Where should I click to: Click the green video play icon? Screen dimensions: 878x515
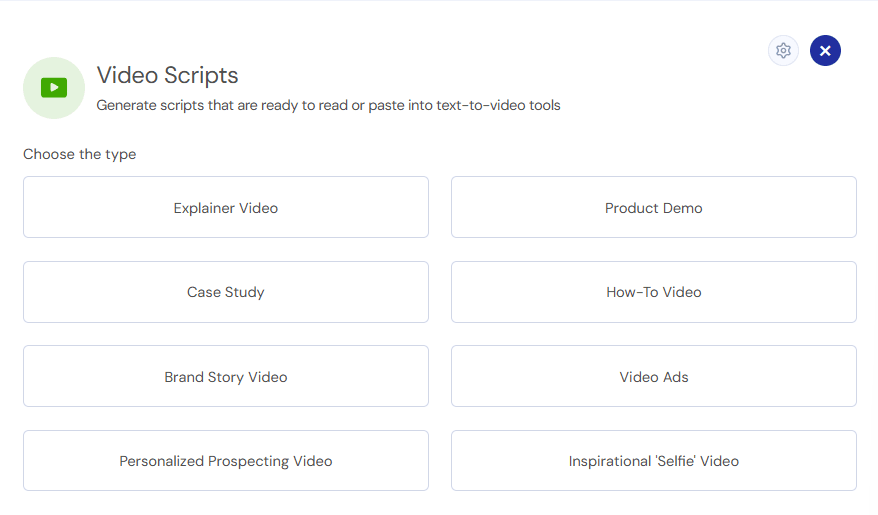[x=54, y=87]
